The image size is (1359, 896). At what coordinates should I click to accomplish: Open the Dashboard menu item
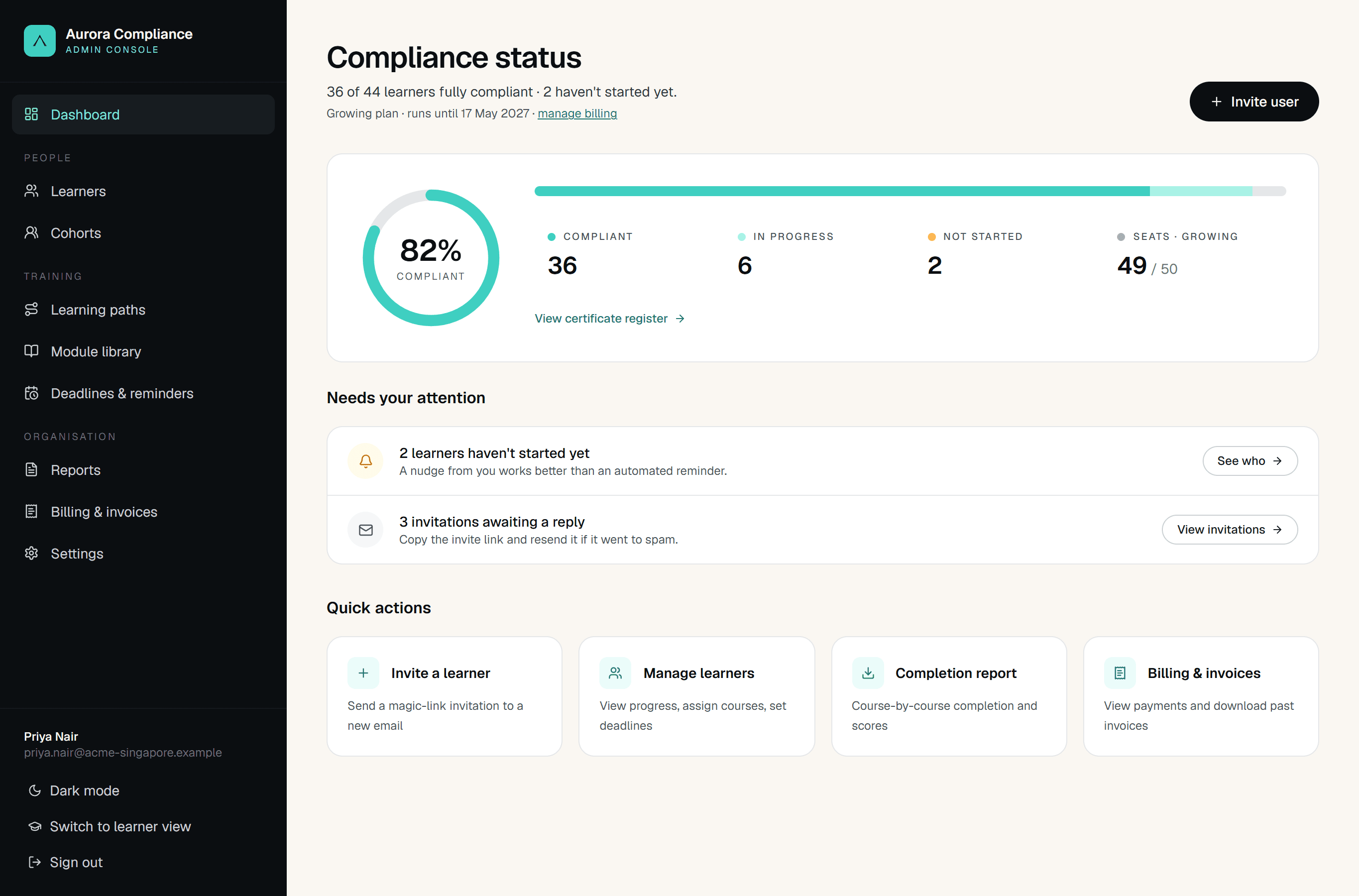tap(143, 114)
